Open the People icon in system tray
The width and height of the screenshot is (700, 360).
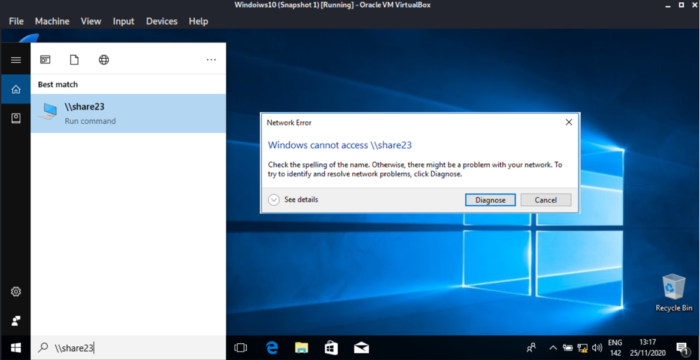coord(531,347)
